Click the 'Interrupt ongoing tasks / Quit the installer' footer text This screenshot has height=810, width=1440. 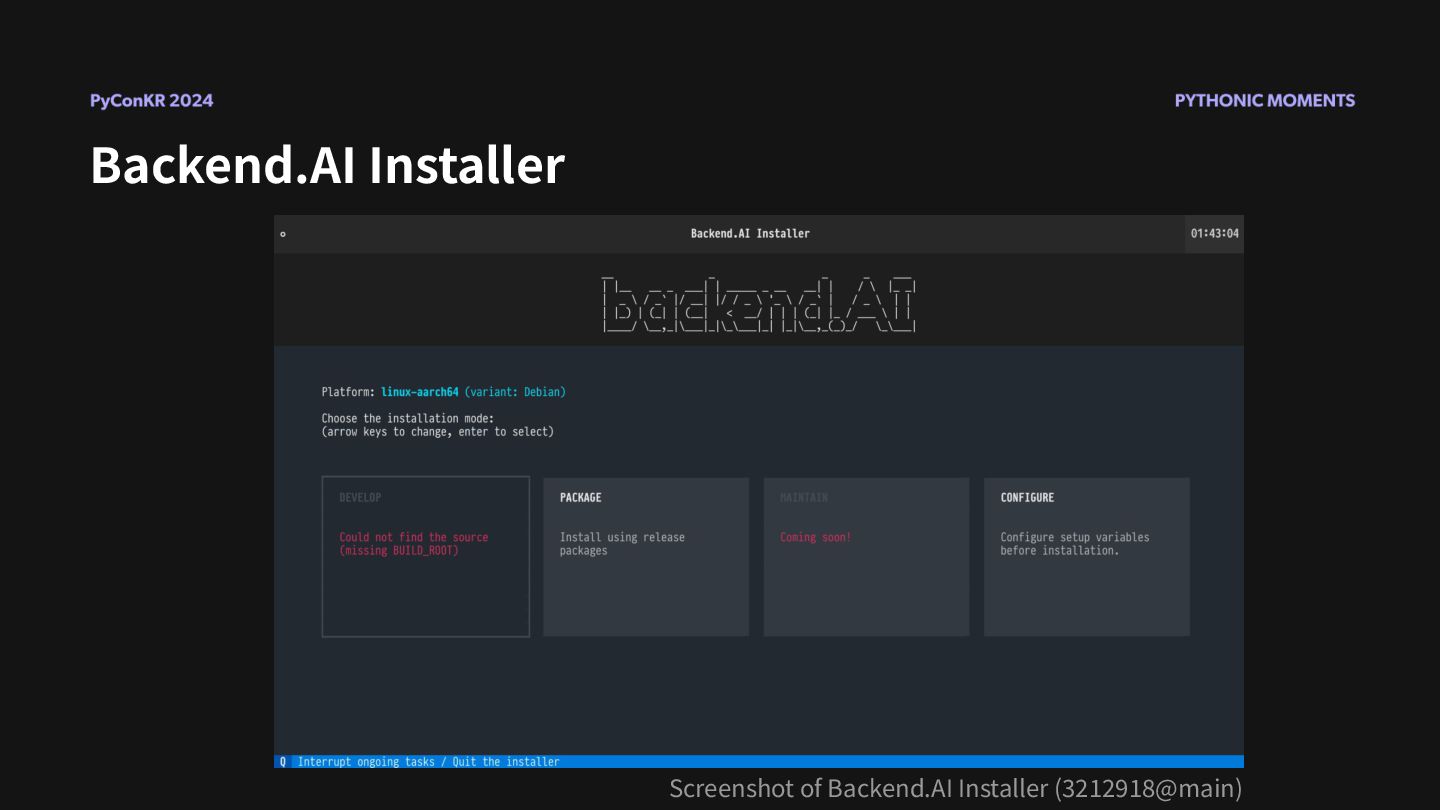coord(429,762)
